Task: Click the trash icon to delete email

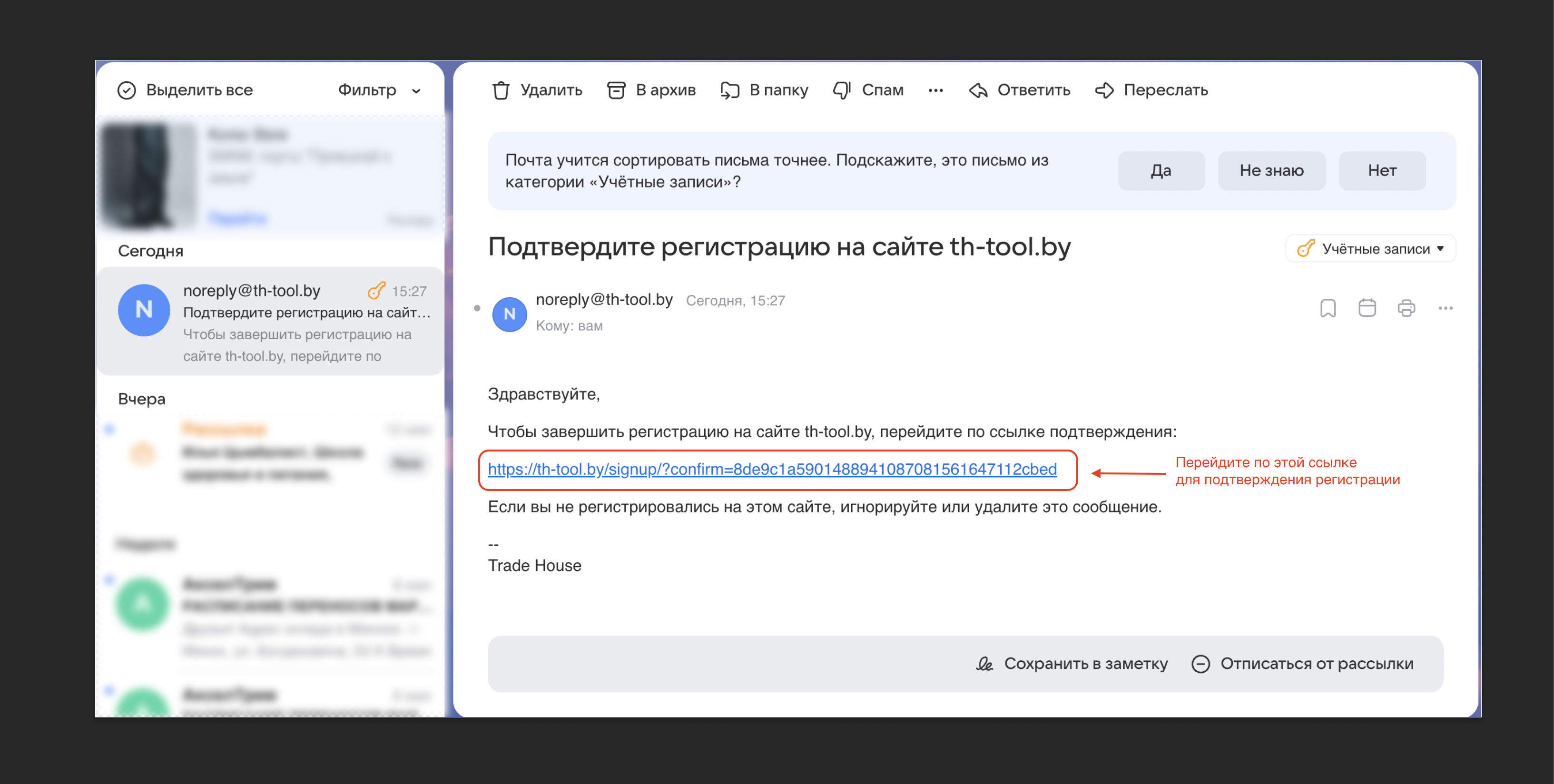Action: coord(501,90)
